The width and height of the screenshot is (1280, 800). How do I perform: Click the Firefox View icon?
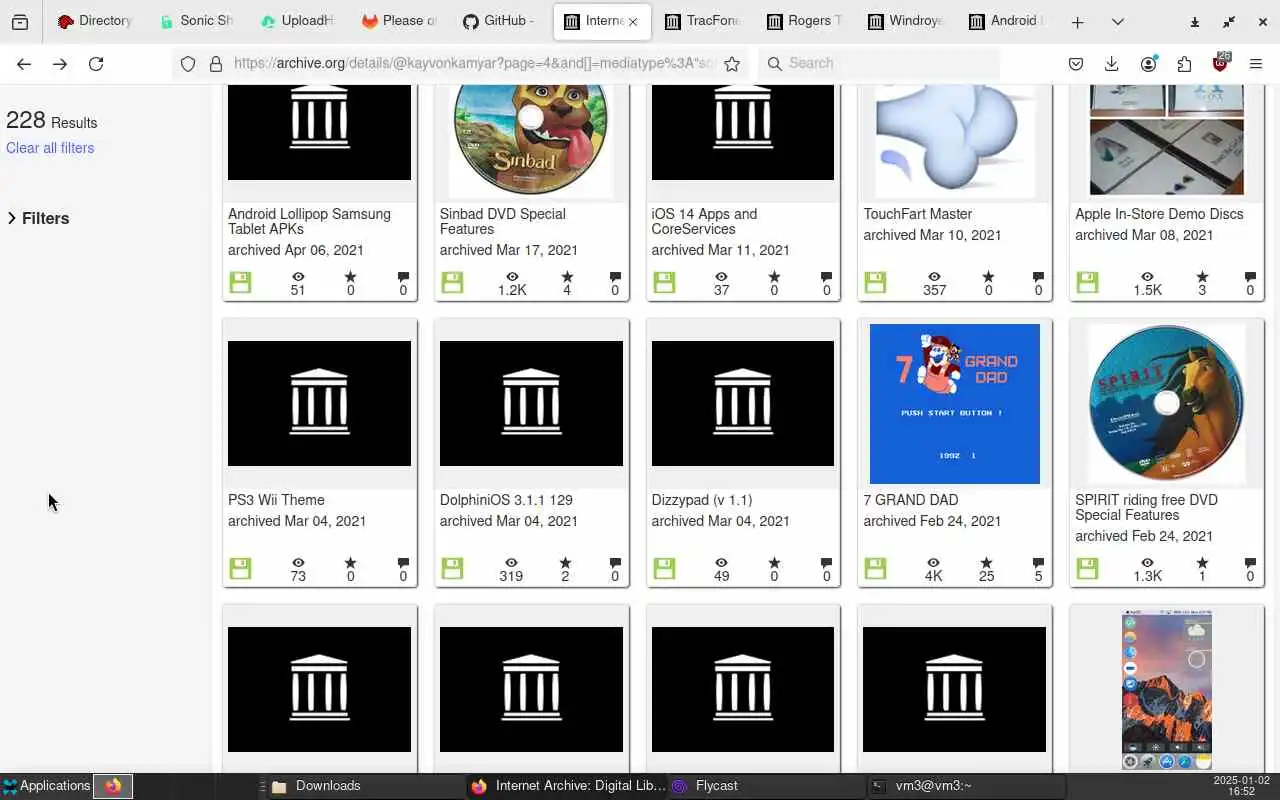20,22
